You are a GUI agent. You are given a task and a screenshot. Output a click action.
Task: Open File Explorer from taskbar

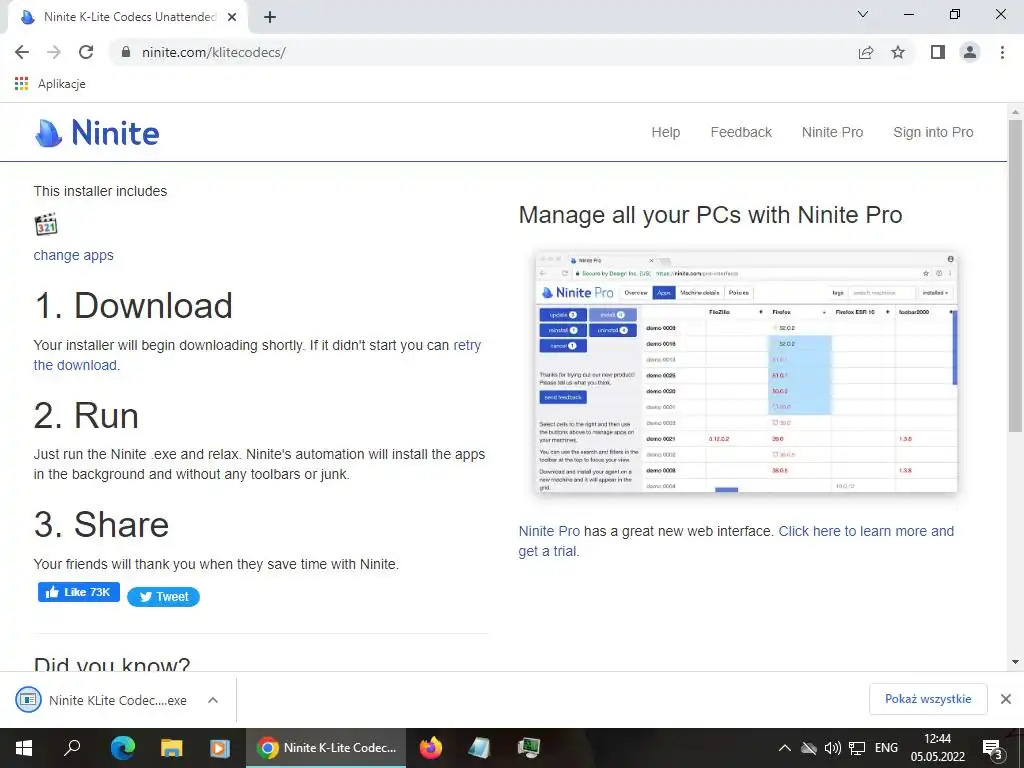point(172,748)
